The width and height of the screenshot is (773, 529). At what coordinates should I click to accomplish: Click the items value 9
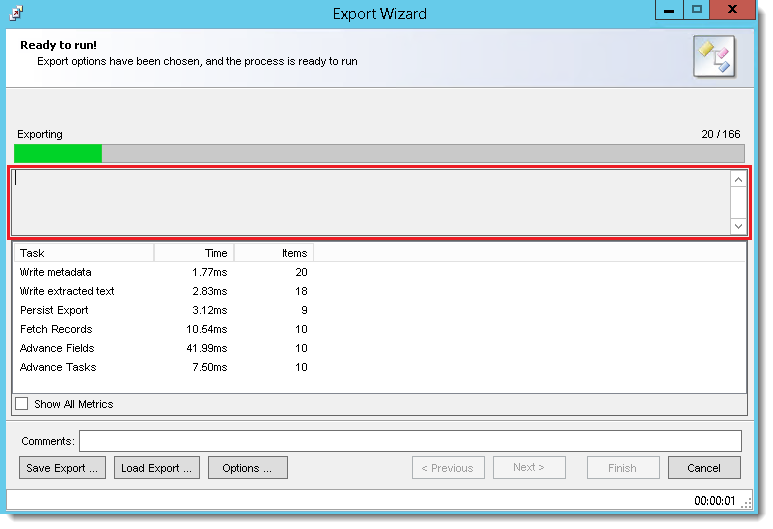304,310
